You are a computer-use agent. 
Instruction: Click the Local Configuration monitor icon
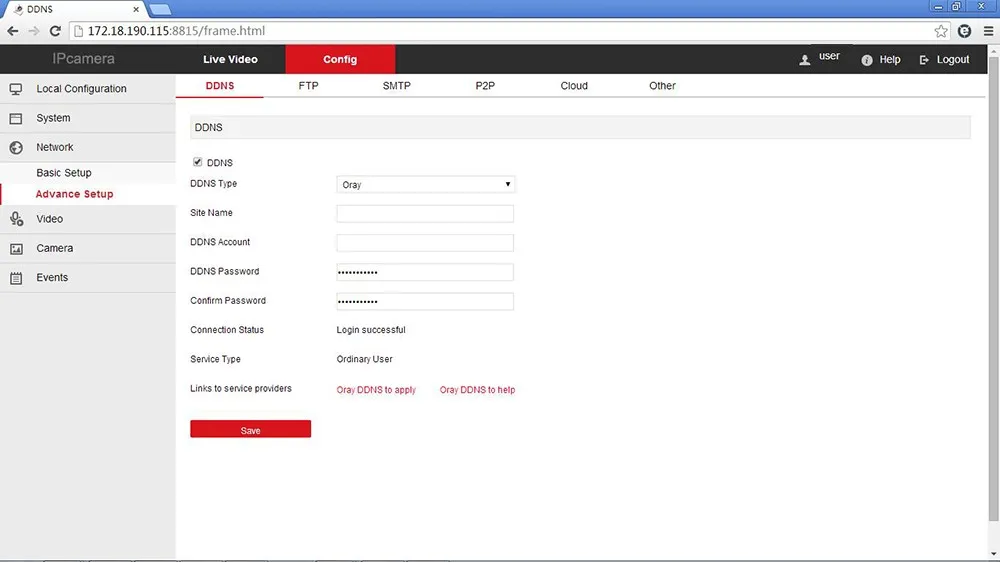(16, 89)
